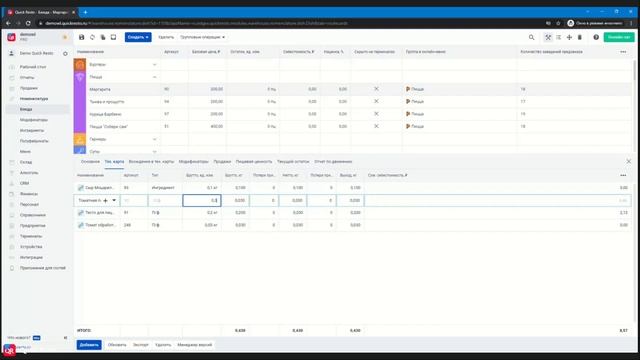Viewport: 640px width, 360px height.
Task: Click the settings gear next to Demo Quick Resto
Action: tap(65, 53)
